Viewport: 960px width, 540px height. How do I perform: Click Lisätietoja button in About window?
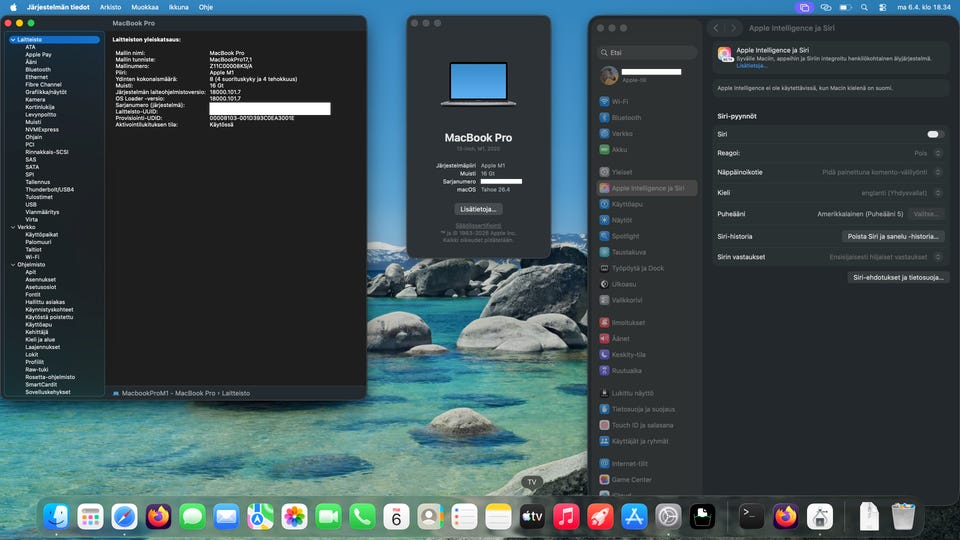pos(478,209)
